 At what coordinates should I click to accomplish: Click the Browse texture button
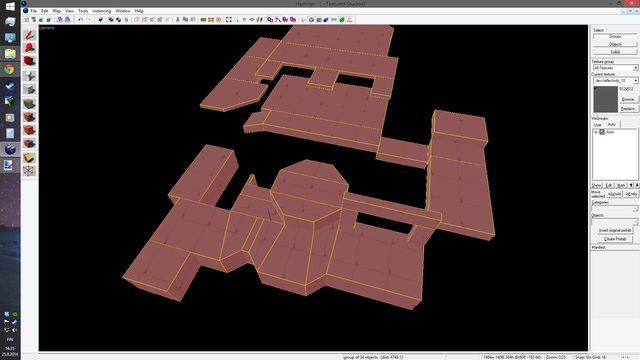point(629,99)
